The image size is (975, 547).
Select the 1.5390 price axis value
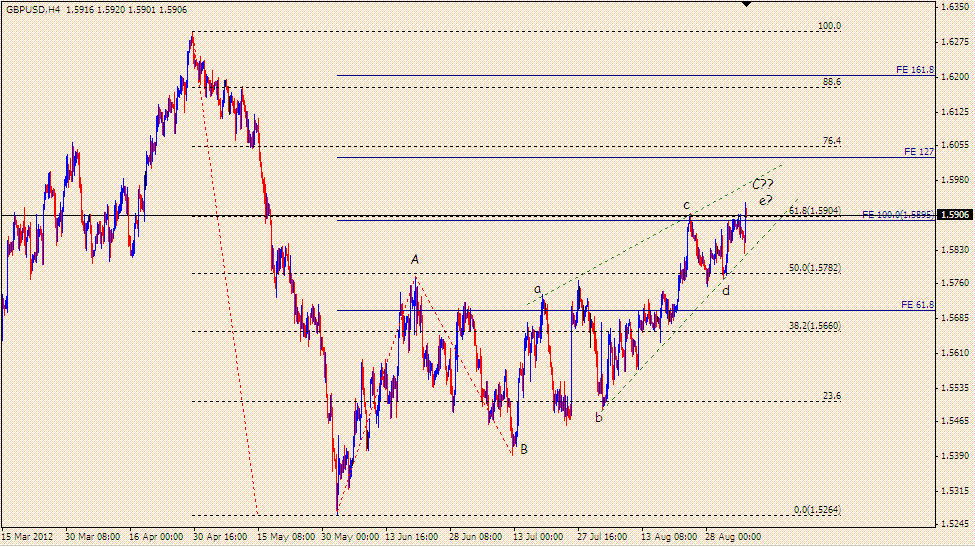[954, 455]
